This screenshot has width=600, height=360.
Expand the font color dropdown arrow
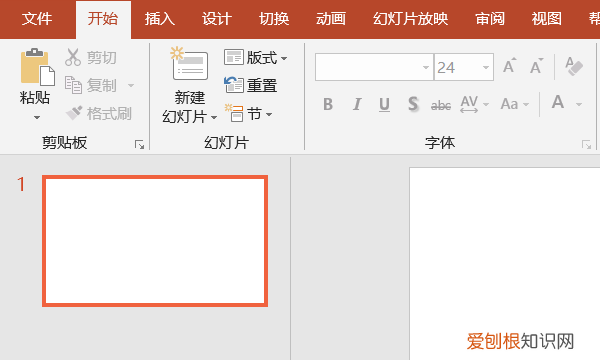579,104
